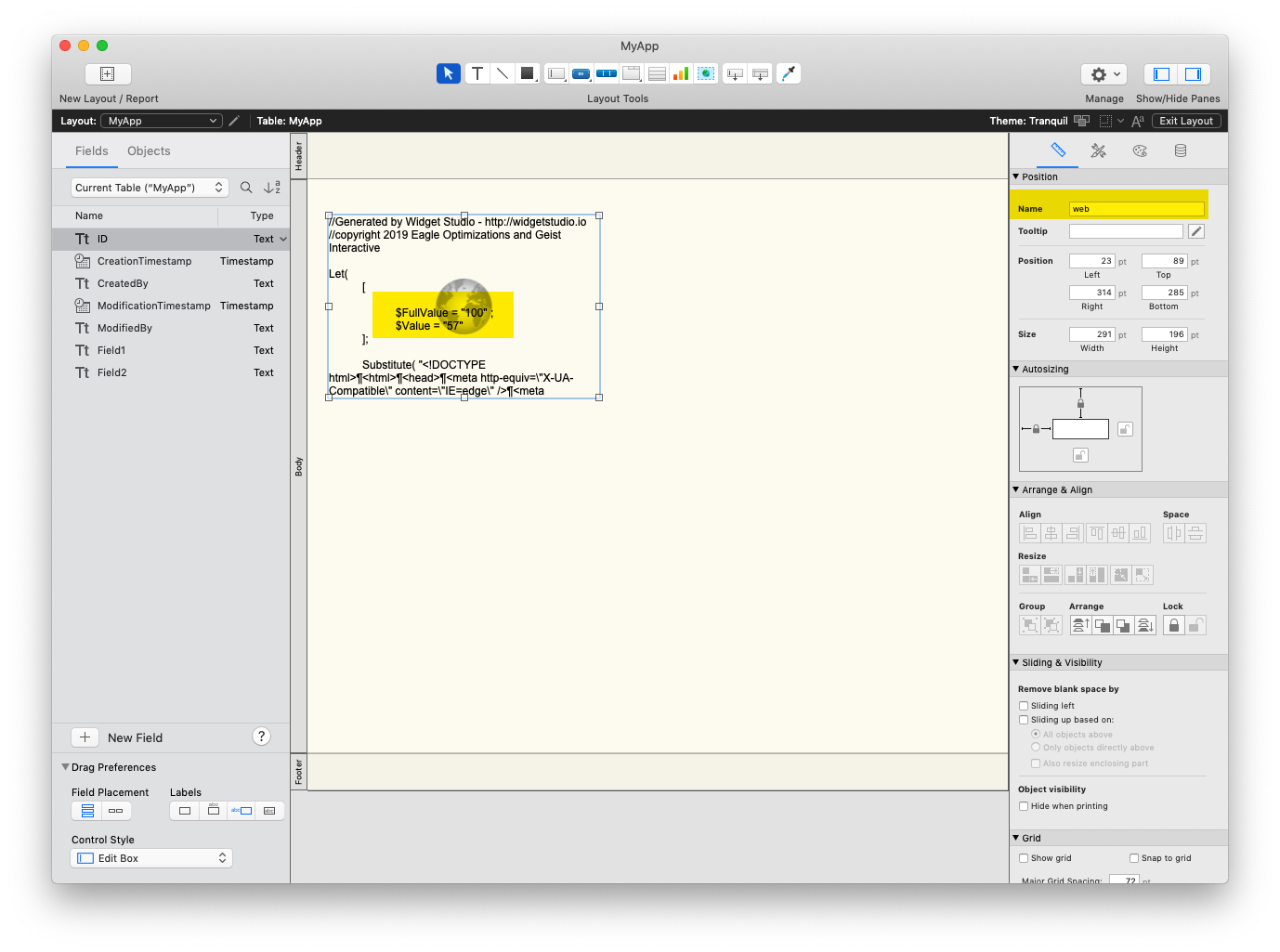Collapse the Autosizing section
Screen dimensions: 1280x952
(1016, 369)
